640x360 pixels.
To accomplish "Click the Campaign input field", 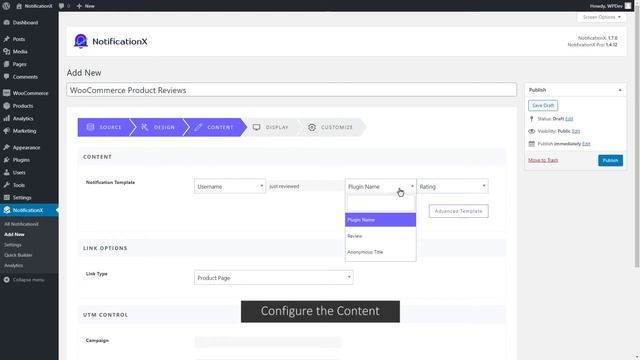I will click(267, 342).
